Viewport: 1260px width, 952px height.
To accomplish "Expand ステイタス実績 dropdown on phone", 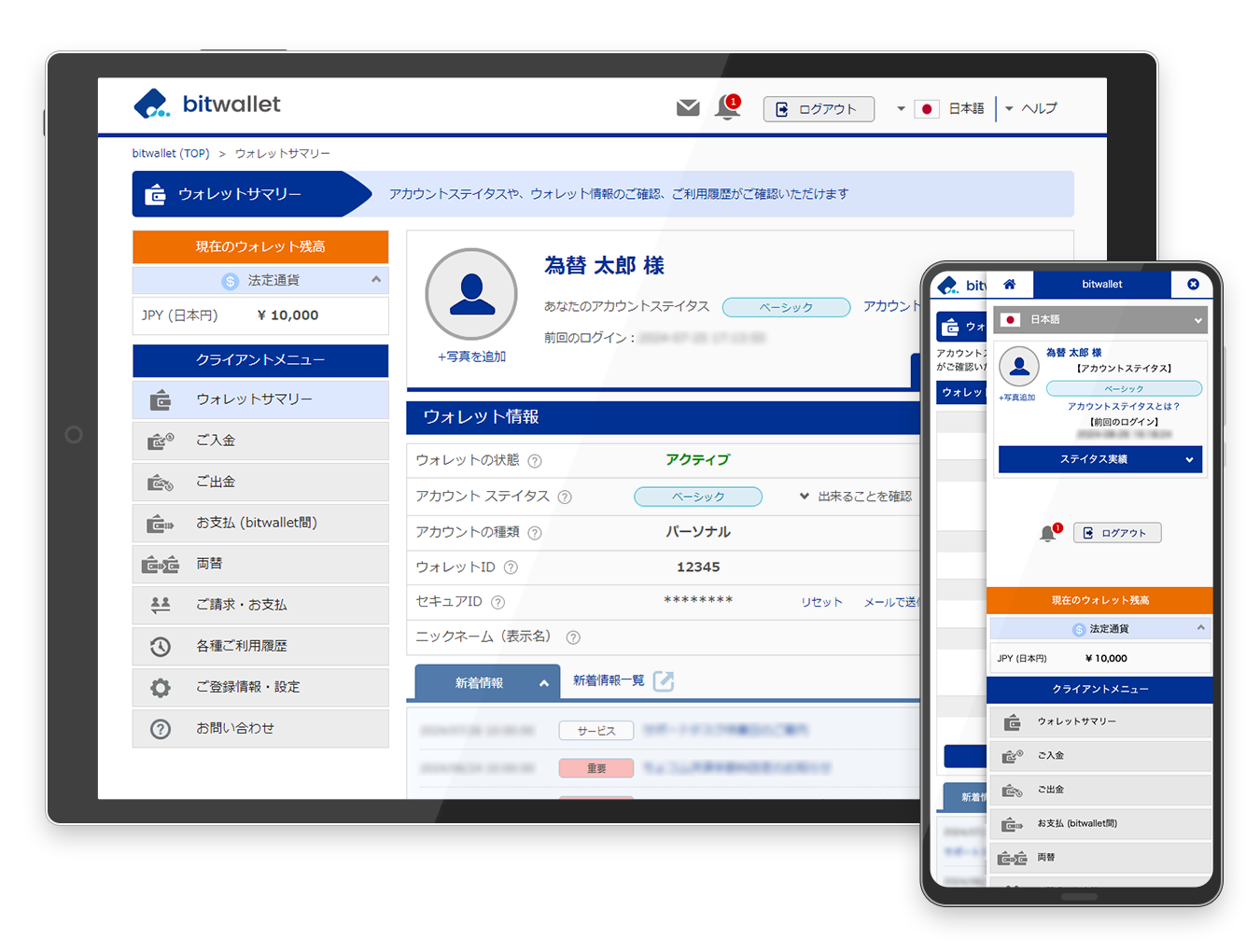I will (1099, 459).
